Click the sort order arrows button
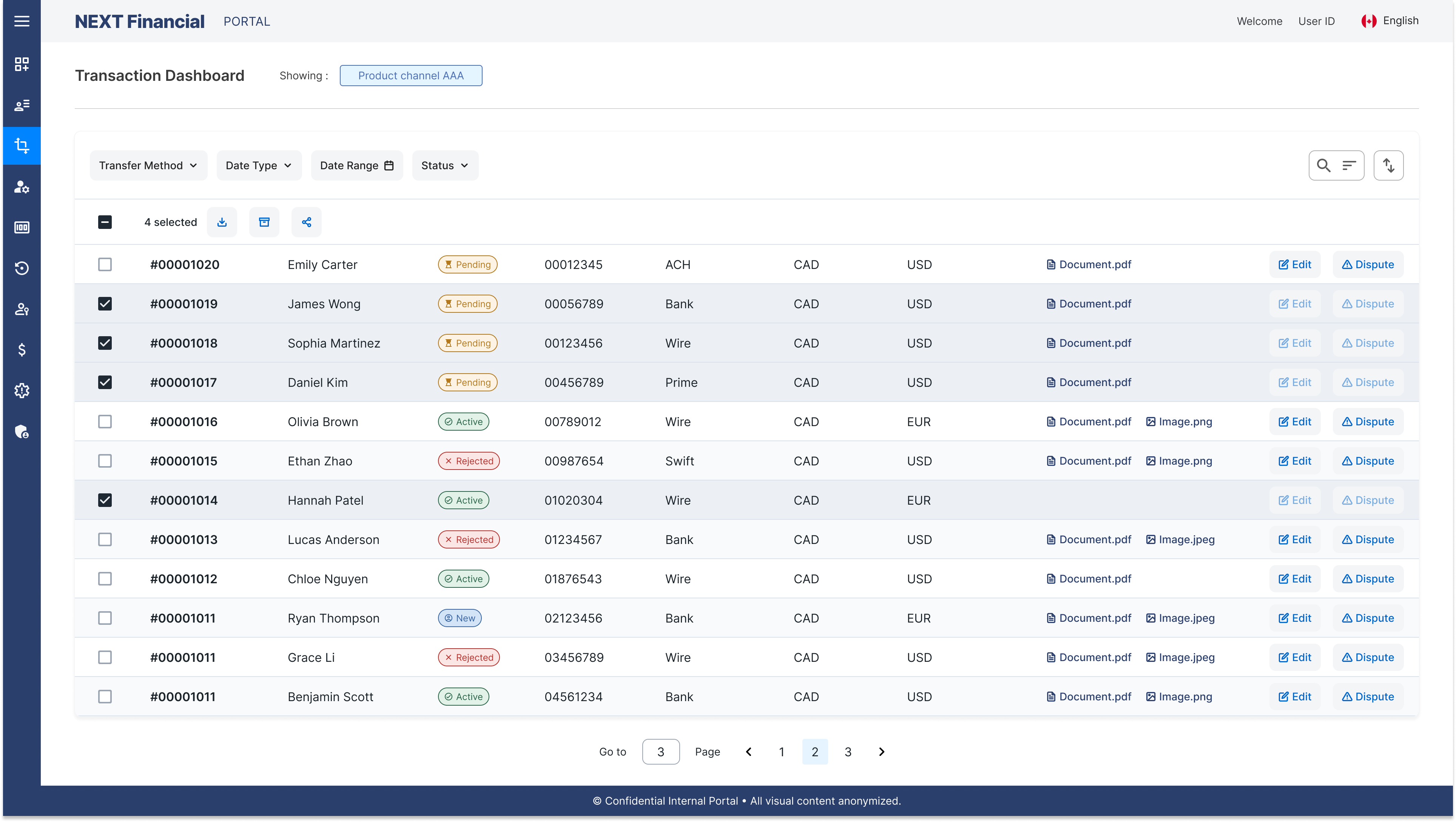The height and width of the screenshot is (822, 1456). point(1389,165)
